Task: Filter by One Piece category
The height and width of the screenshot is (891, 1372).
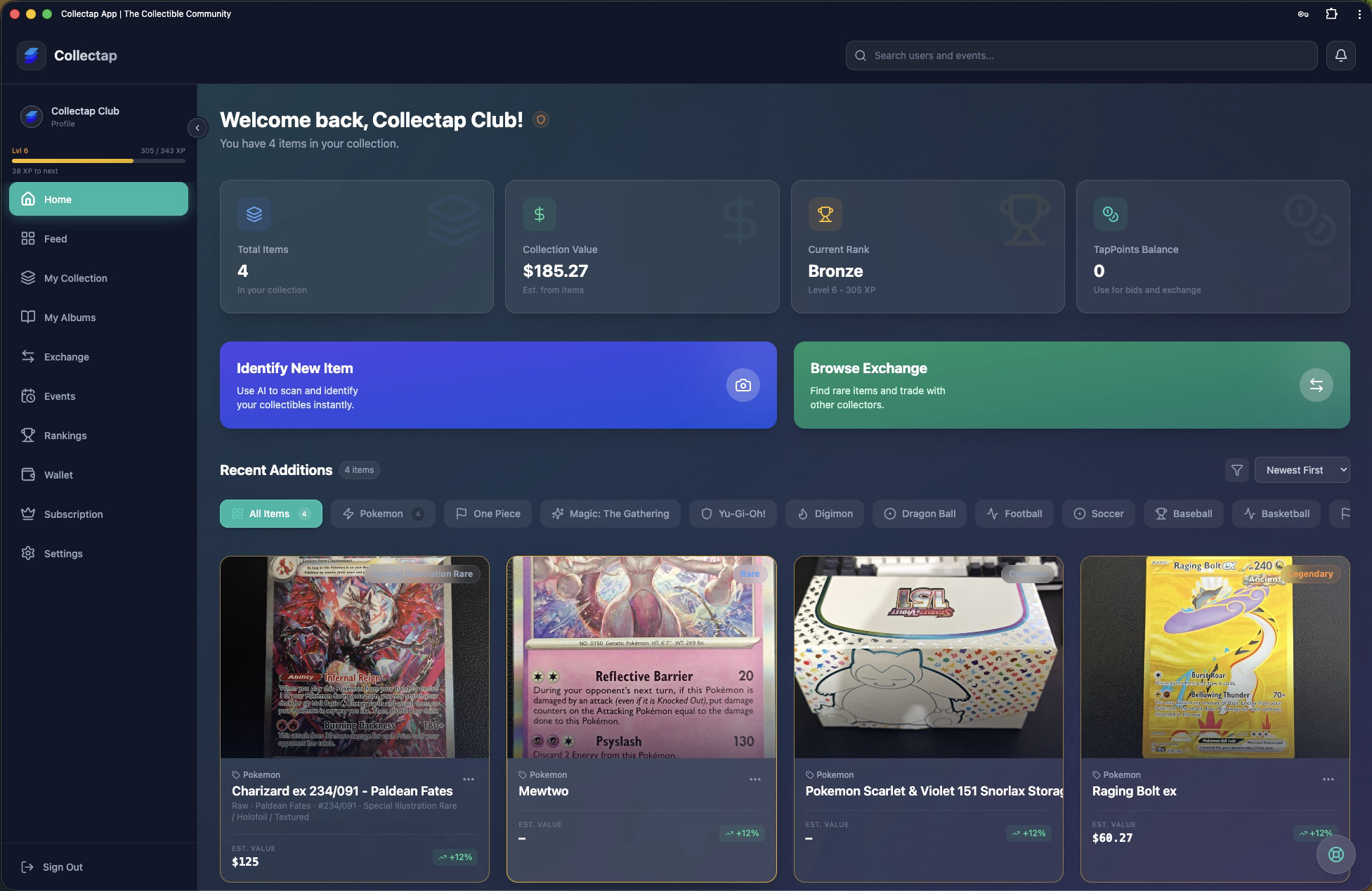Action: coord(488,514)
